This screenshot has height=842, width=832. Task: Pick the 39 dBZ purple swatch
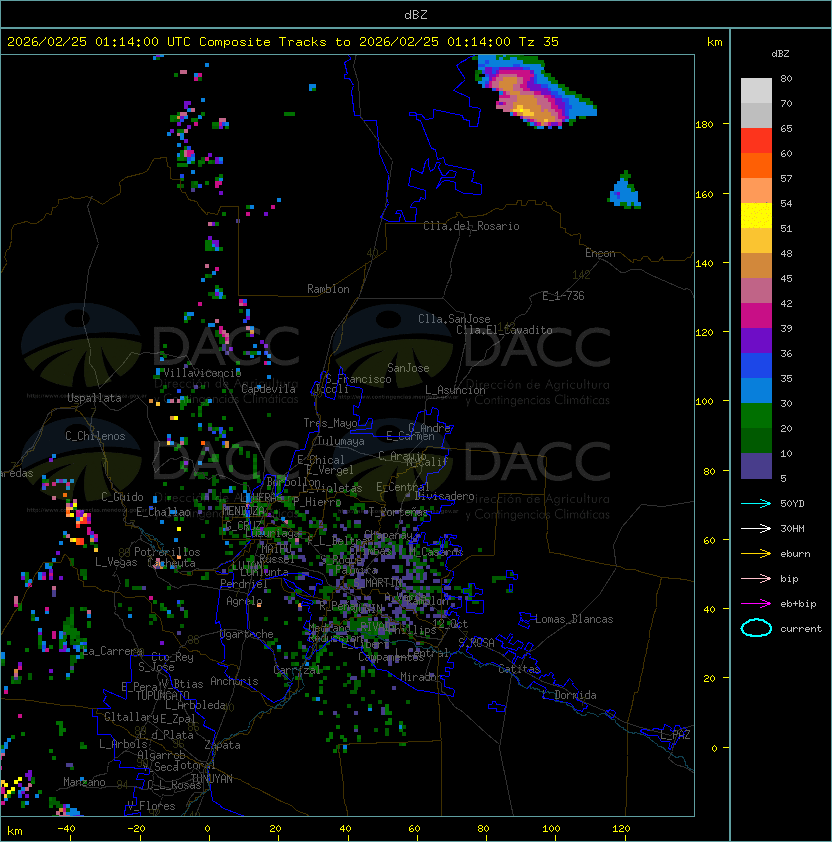[x=756, y=341]
